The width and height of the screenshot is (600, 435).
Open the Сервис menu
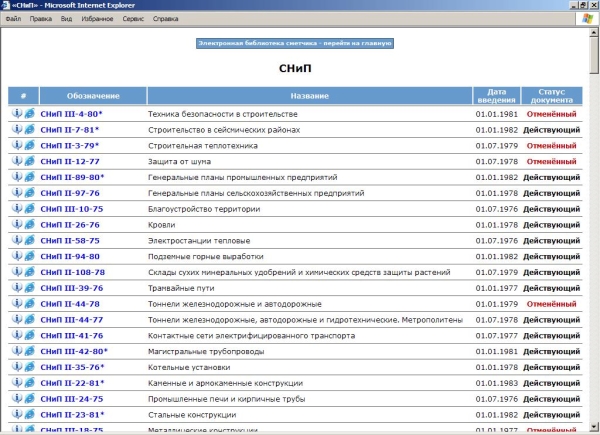click(x=133, y=18)
